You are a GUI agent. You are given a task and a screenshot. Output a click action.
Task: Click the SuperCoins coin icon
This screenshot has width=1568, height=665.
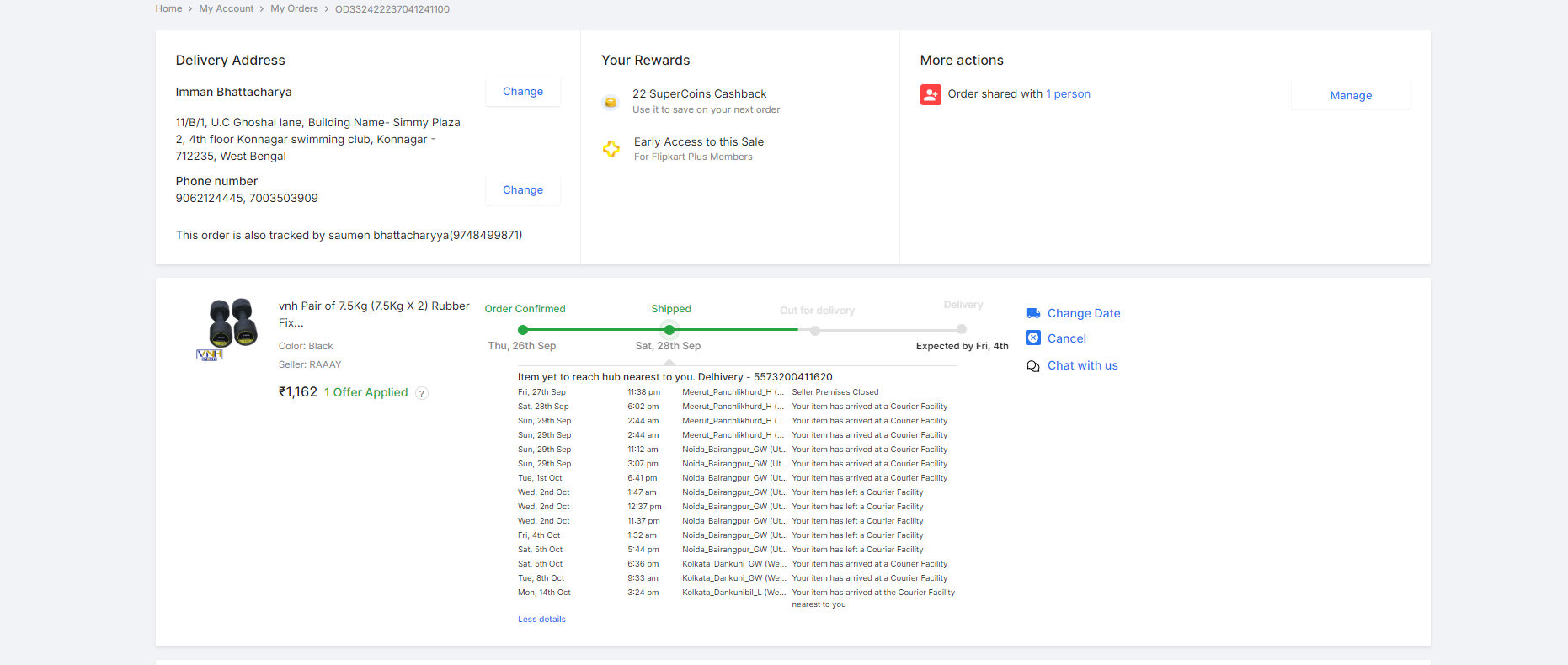click(611, 102)
